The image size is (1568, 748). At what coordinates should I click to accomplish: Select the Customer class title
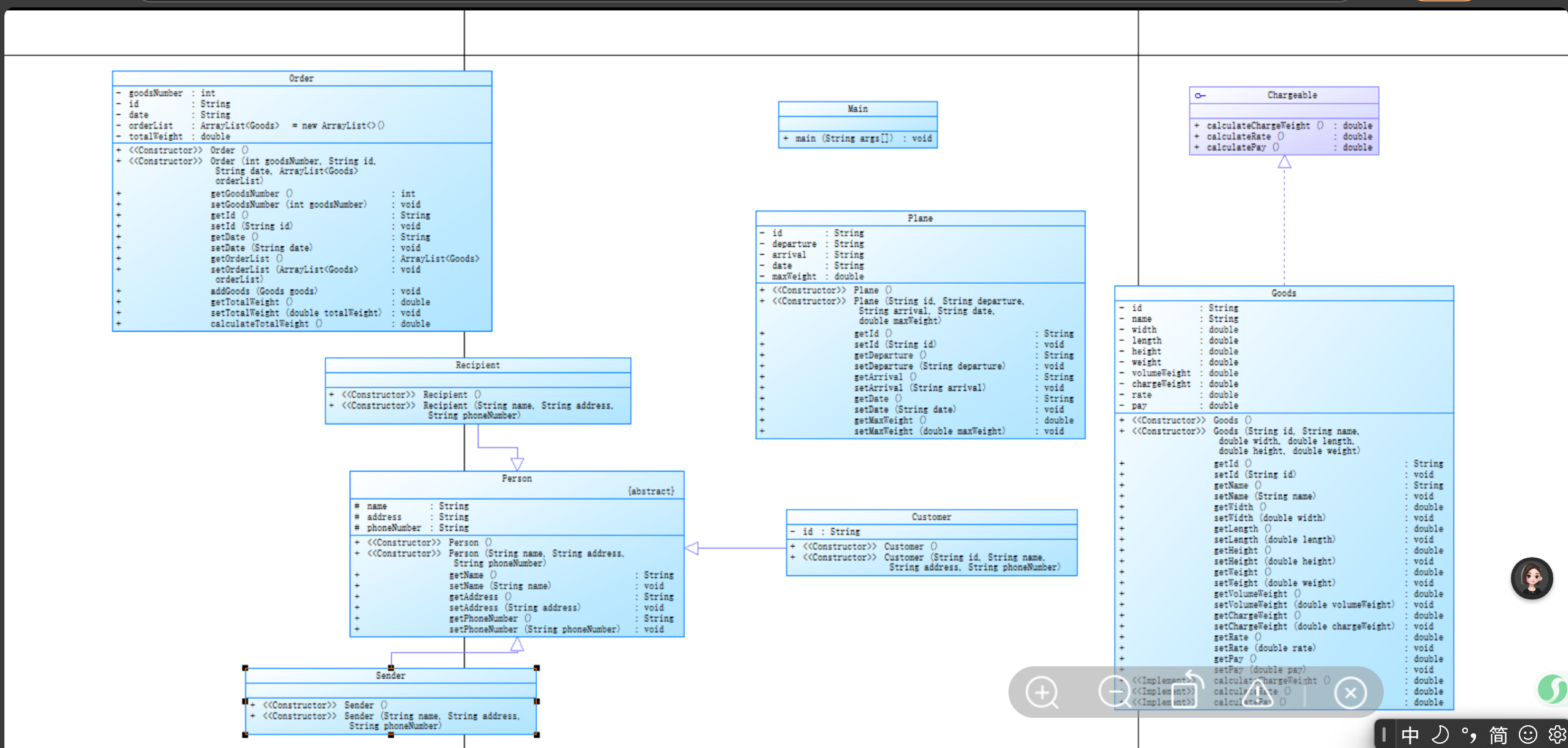(x=931, y=517)
